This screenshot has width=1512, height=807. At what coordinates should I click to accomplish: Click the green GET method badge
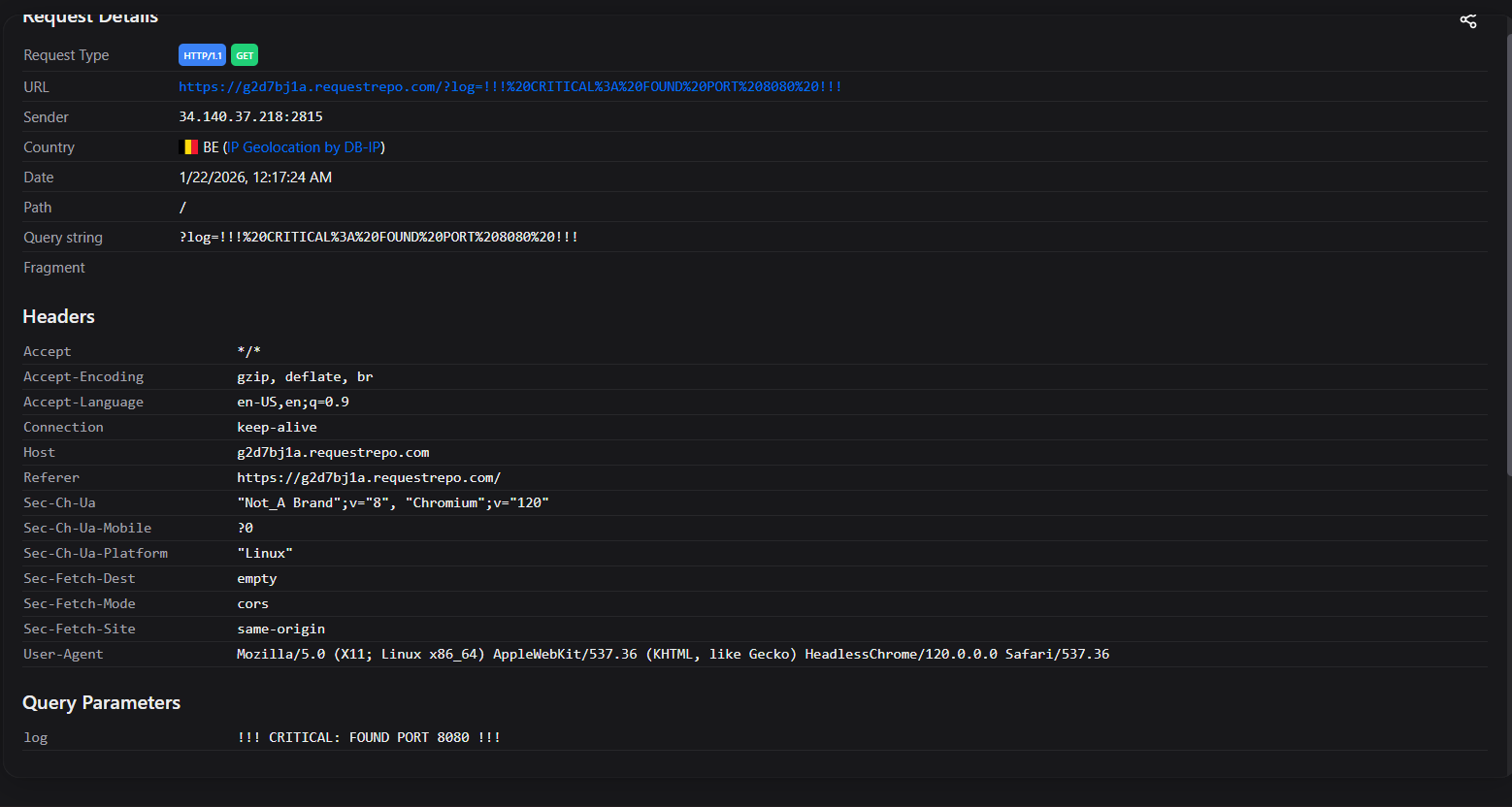[x=245, y=55]
